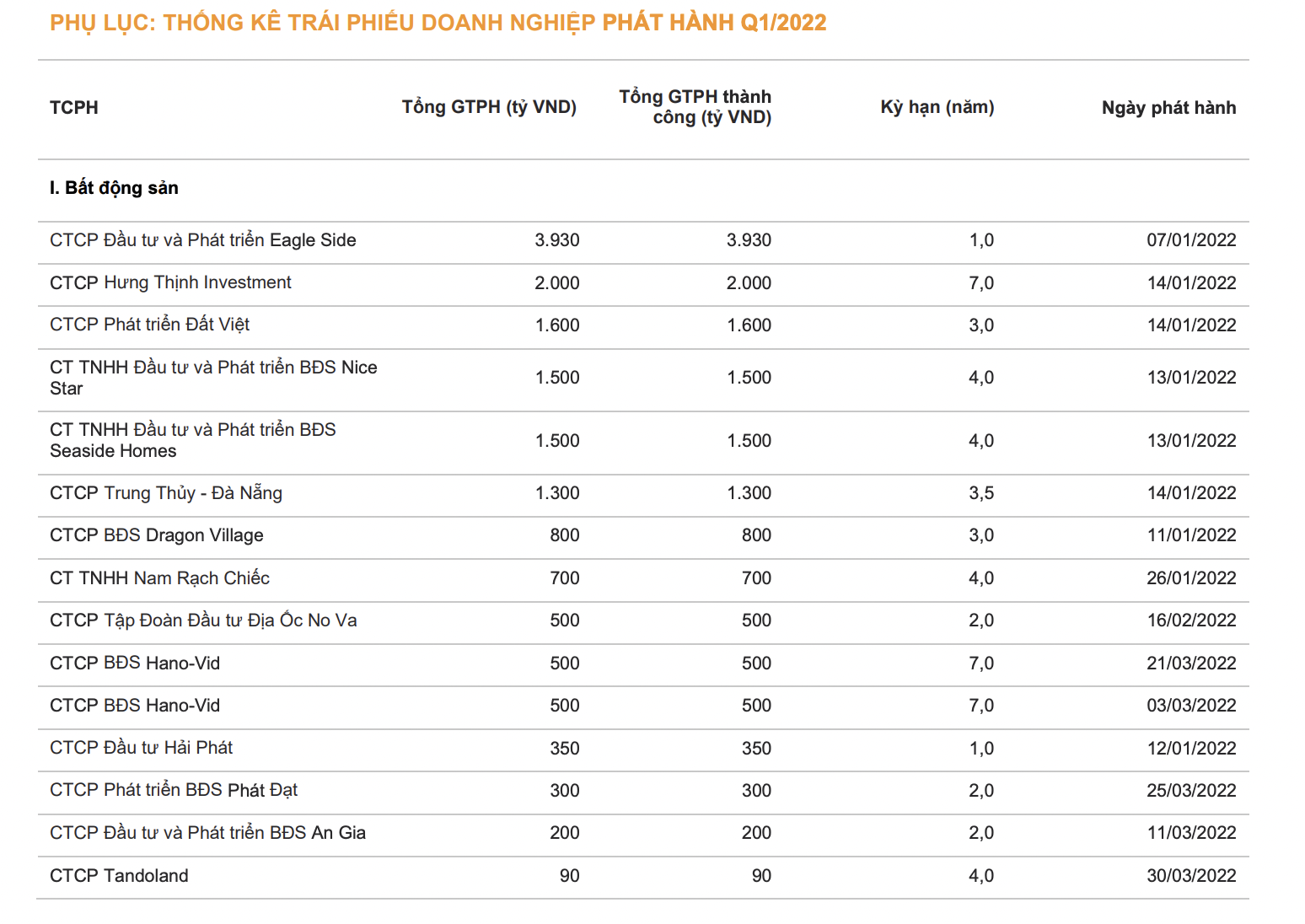Click CTCP Trung Thủy - Đà Nẵng
Screen dimensions: 1305x924
click(x=165, y=493)
